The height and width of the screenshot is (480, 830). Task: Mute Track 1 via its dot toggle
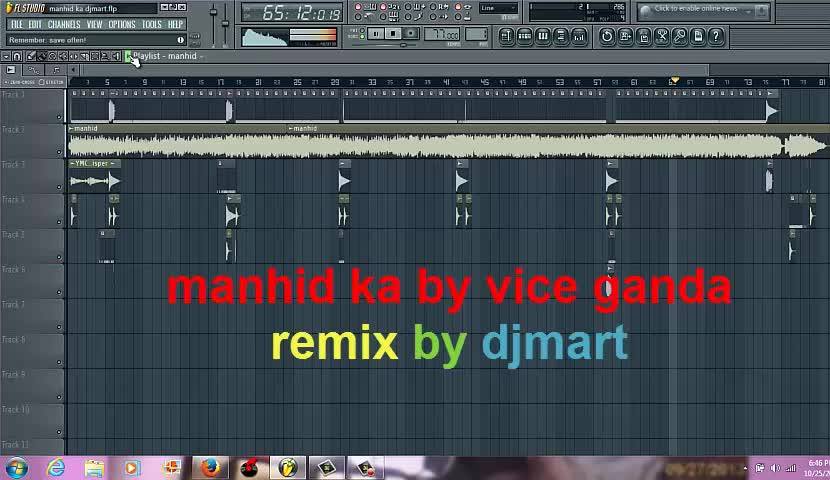[59, 117]
